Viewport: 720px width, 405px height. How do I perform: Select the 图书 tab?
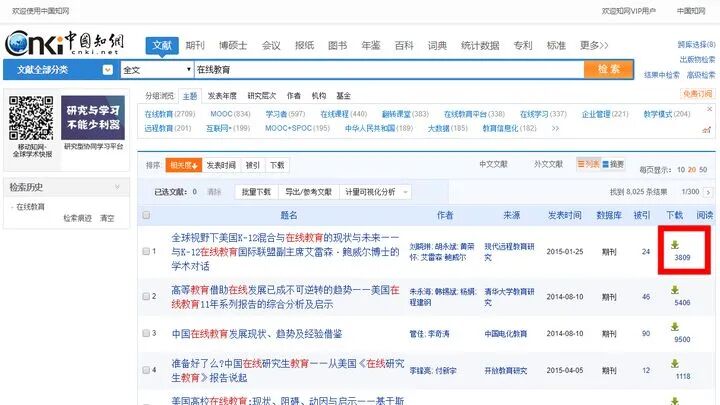pos(338,45)
